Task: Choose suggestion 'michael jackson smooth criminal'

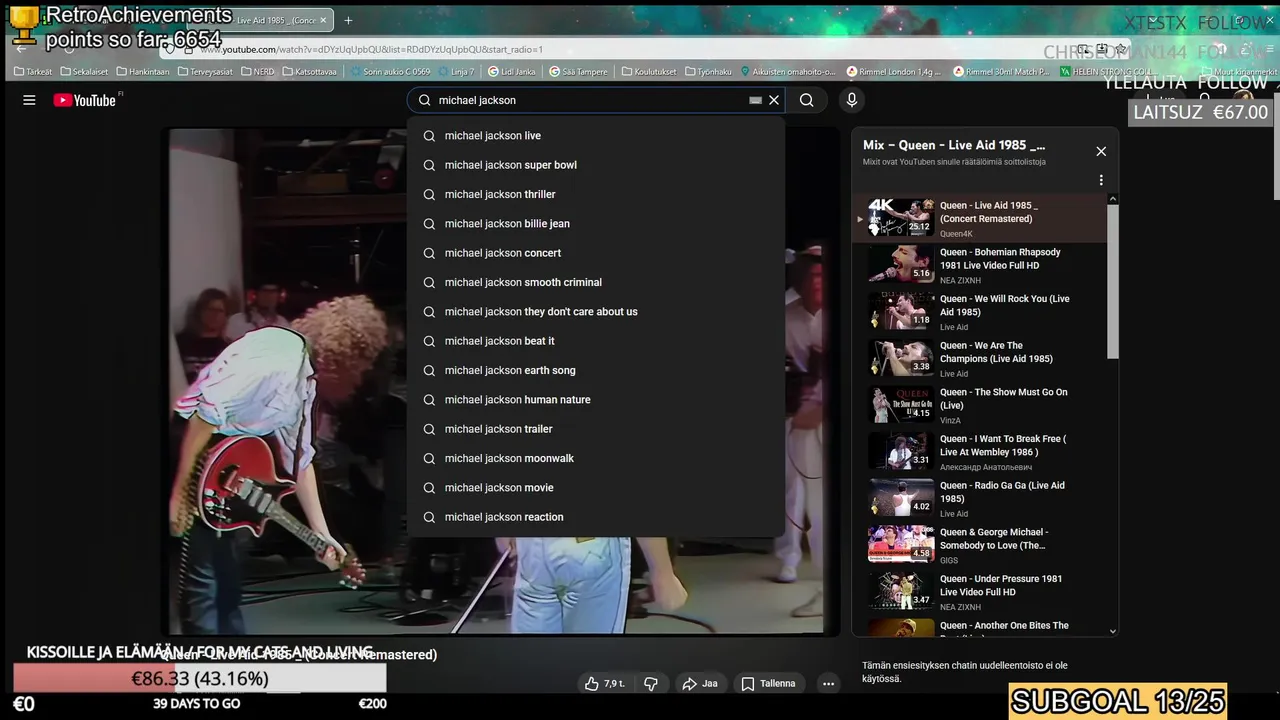Action: click(x=596, y=282)
